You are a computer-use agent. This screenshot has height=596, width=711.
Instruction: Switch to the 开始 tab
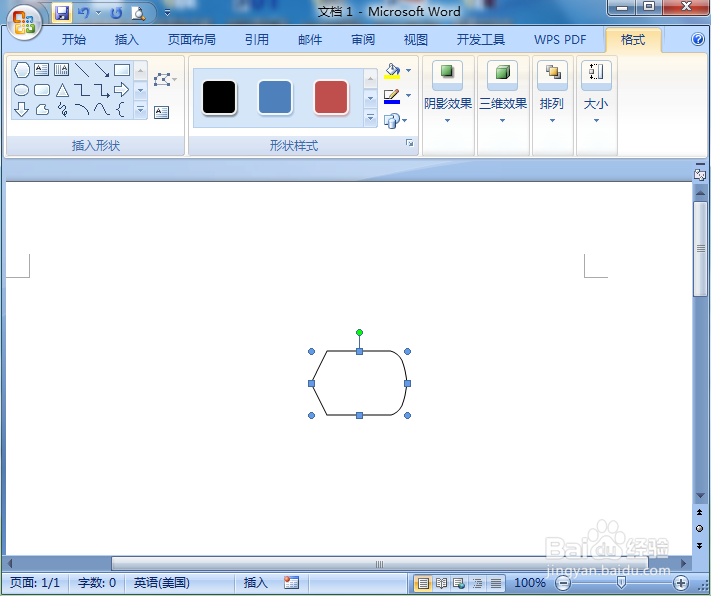[73, 39]
